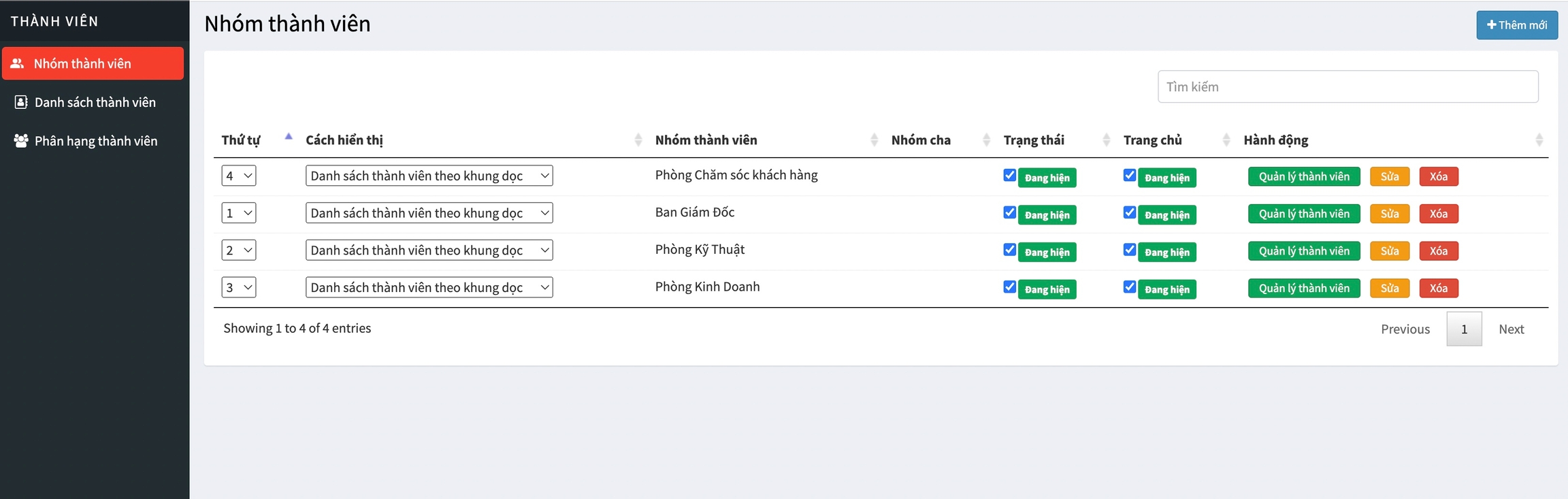
Task: Click Quản lý thành viên for Phòng Kỹ Thuật
Action: [1303, 251]
